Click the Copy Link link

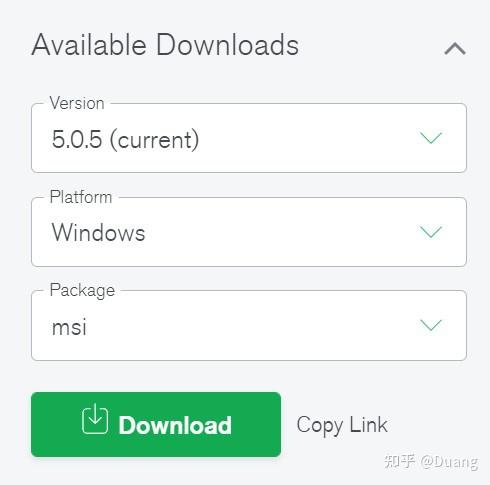tap(342, 426)
